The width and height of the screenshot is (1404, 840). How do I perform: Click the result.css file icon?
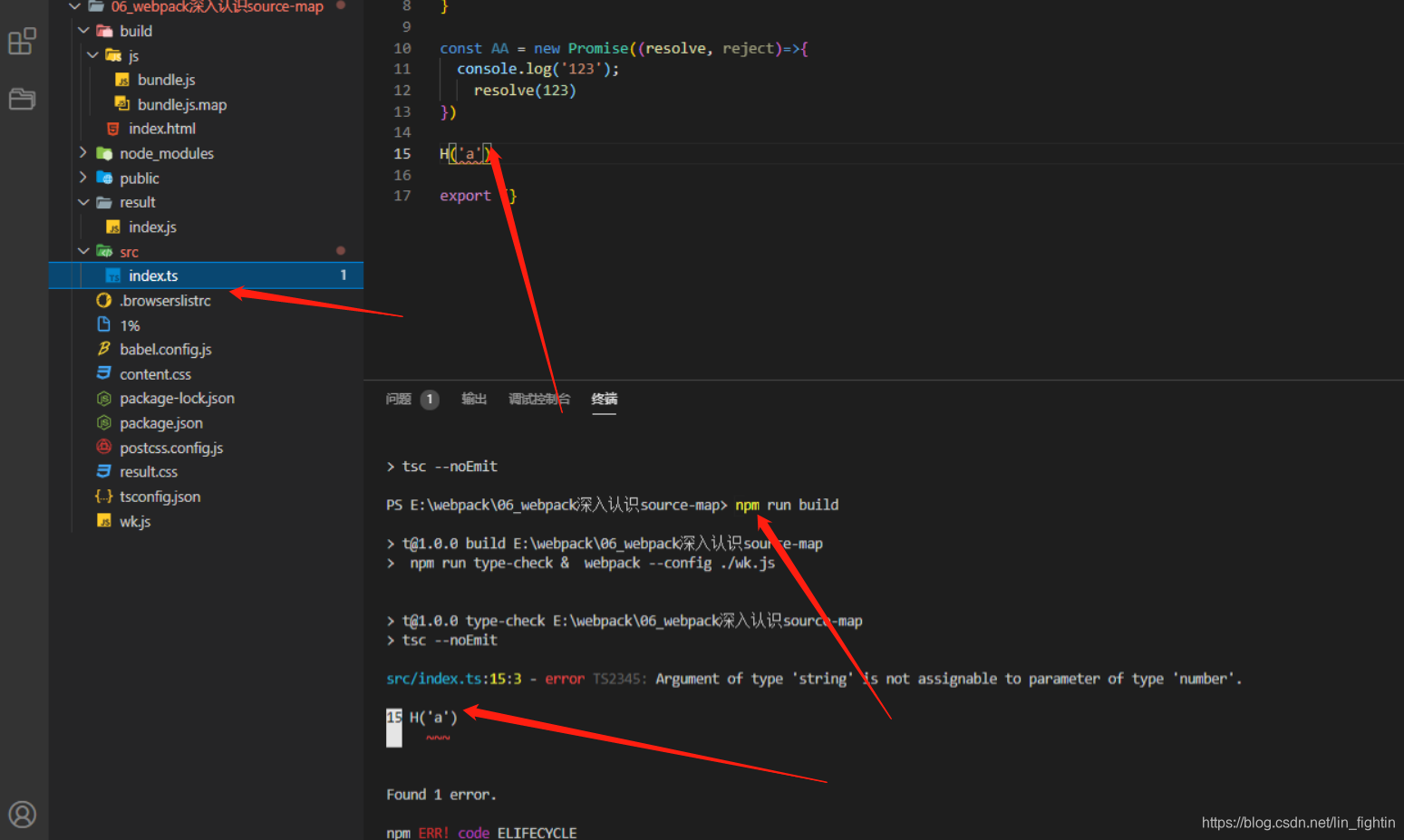[x=104, y=471]
